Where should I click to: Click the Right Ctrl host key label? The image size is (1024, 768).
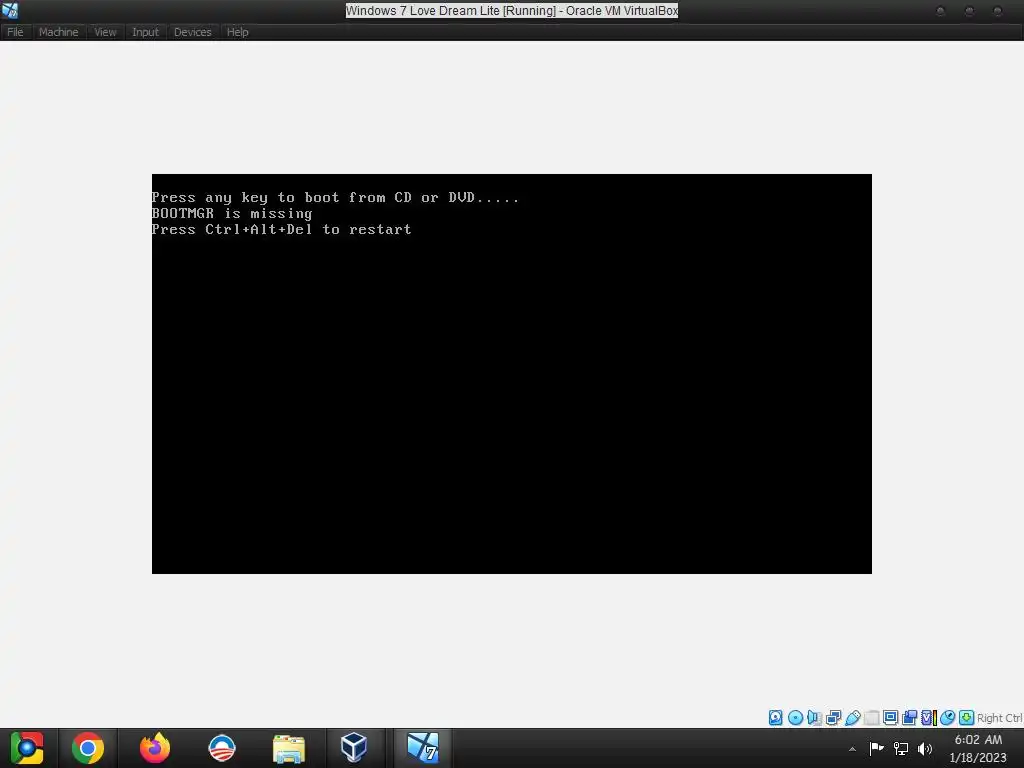(999, 718)
